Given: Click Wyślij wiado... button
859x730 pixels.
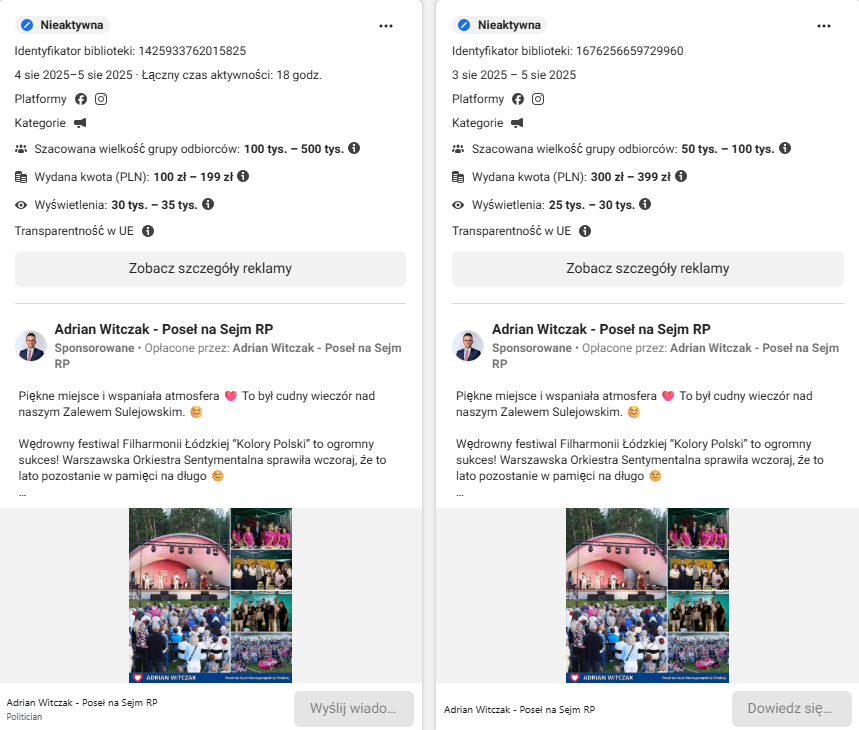Looking at the screenshot, I should click(x=353, y=709).
